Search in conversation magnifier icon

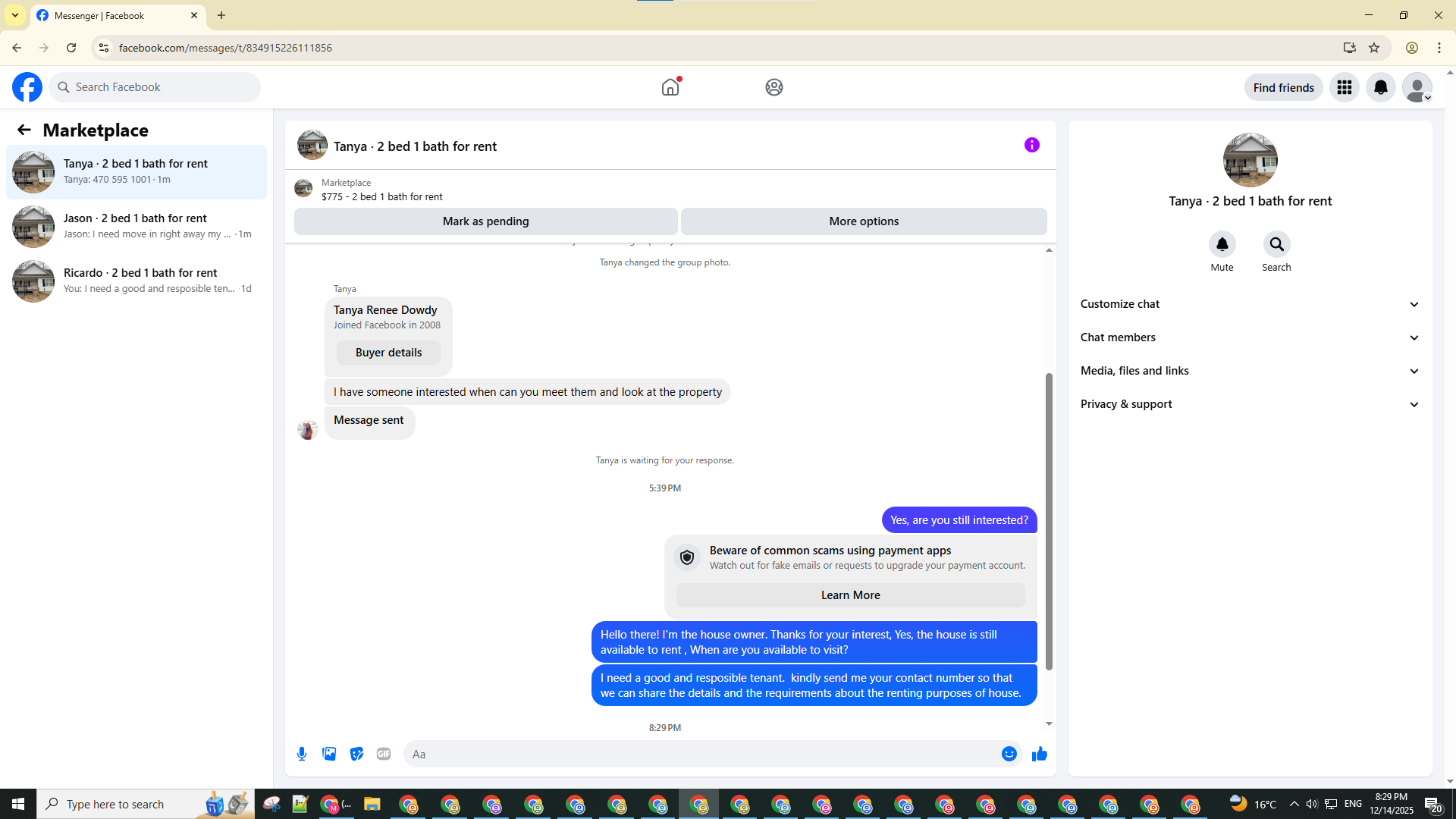(x=1276, y=244)
